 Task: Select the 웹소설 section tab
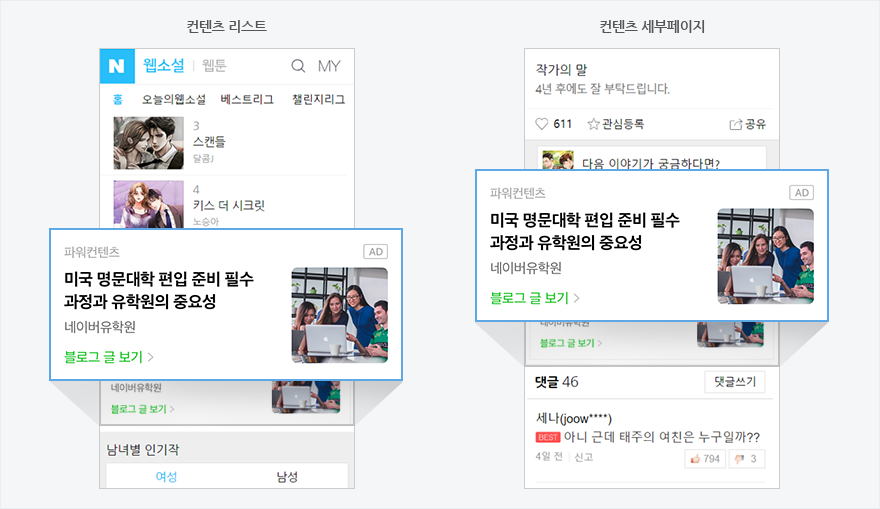click(163, 65)
